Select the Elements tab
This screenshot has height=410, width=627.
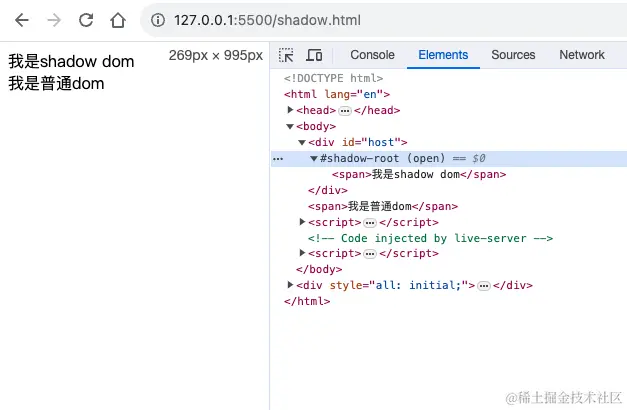[x=443, y=55]
